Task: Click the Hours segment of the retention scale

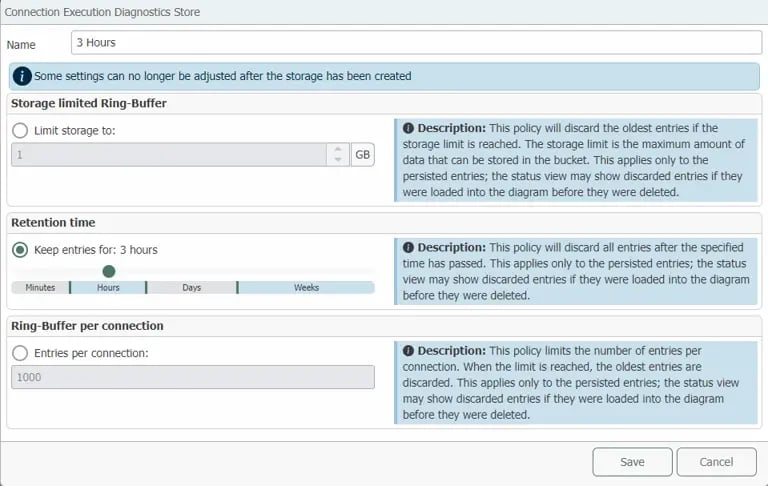Action: [108, 288]
